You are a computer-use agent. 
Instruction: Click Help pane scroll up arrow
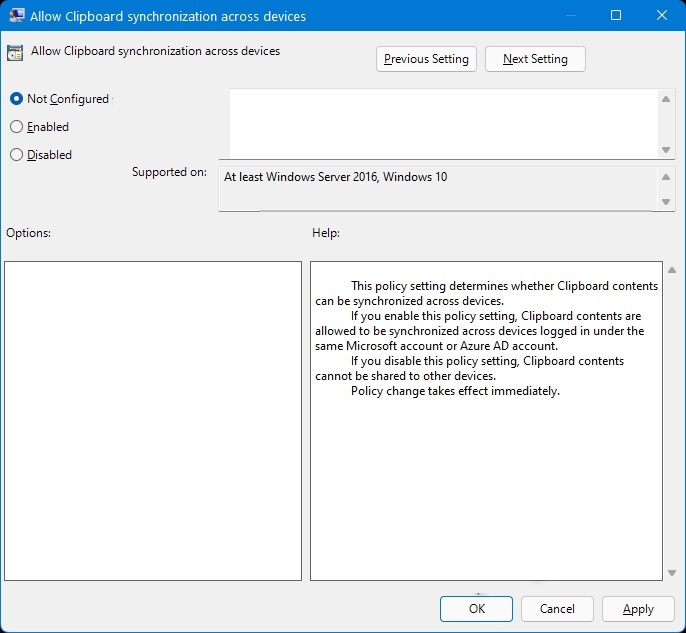coord(672,270)
